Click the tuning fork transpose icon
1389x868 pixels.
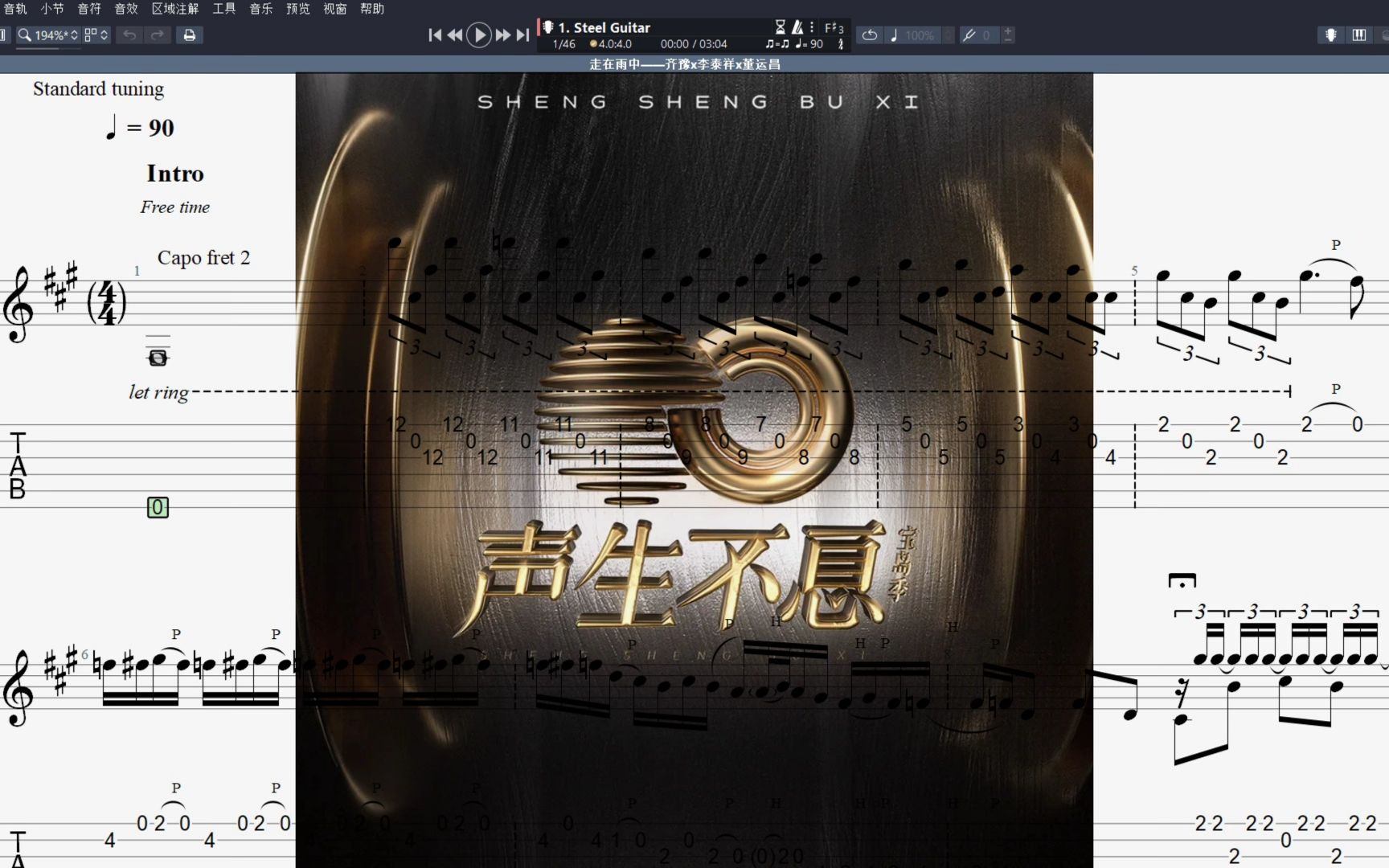[969, 35]
